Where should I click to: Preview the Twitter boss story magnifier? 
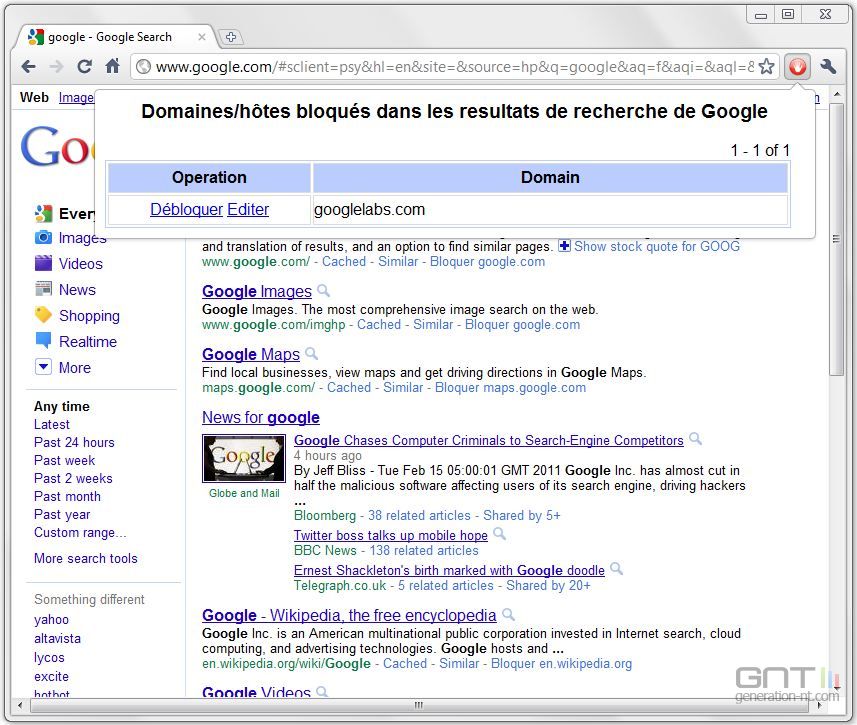click(x=500, y=533)
